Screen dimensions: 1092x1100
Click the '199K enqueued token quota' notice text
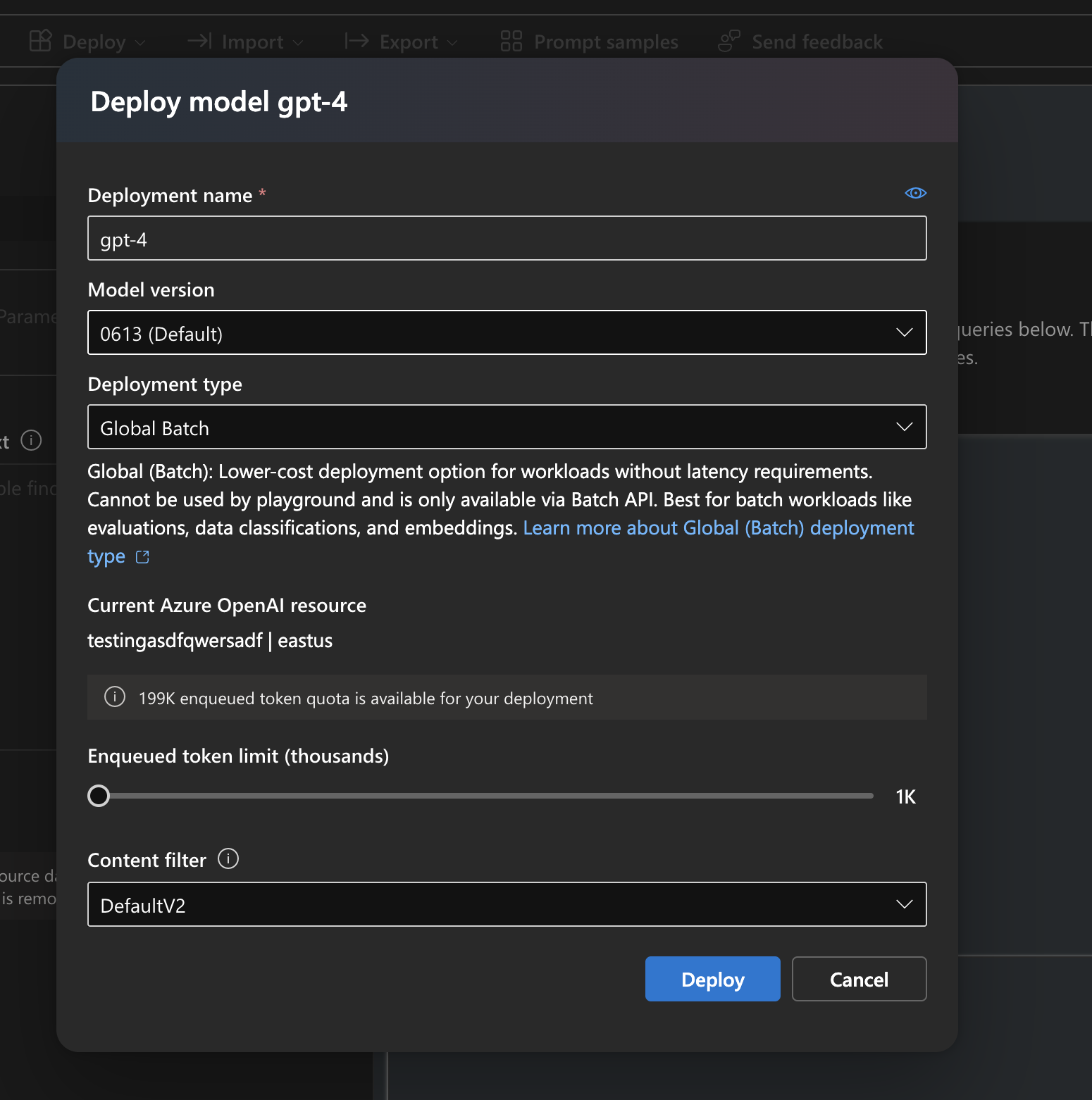366,699
